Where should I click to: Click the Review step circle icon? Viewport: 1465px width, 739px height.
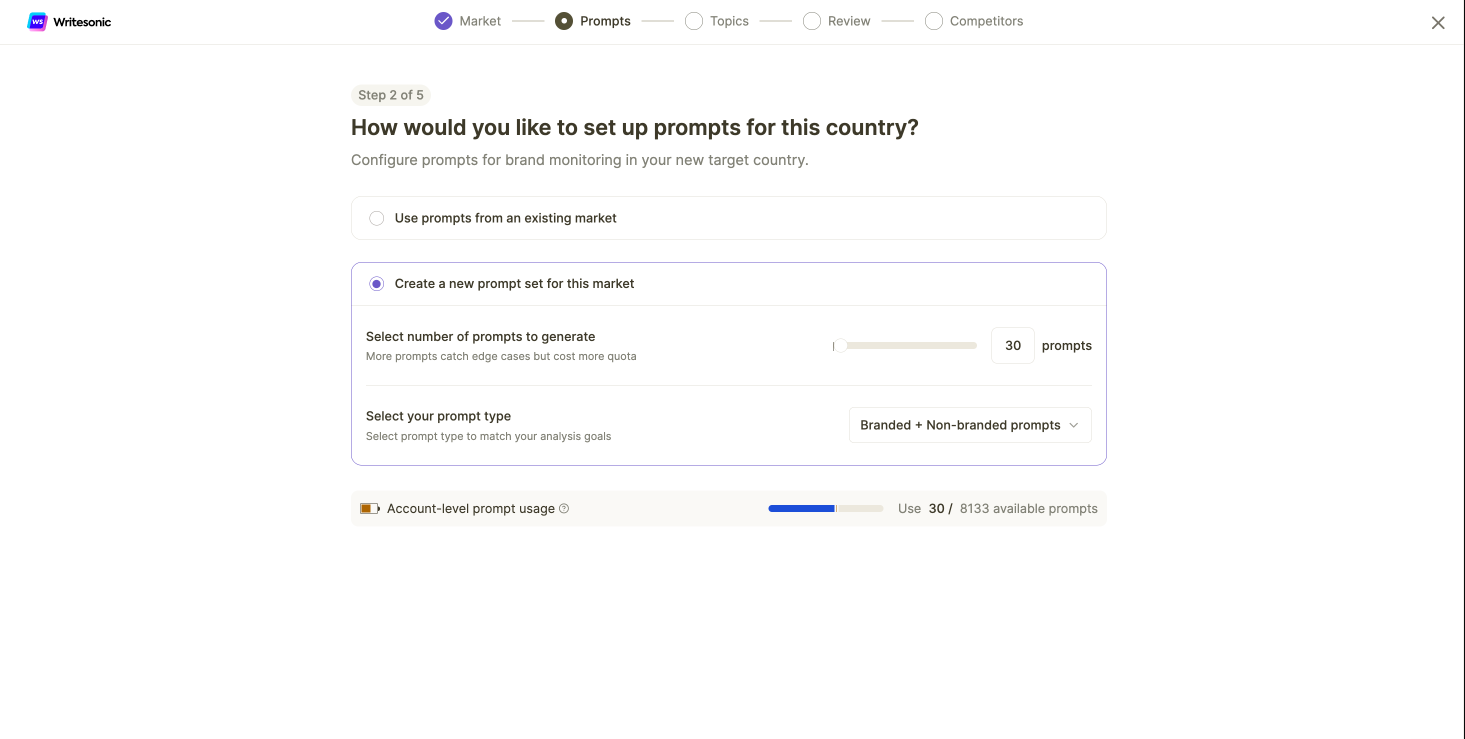point(812,21)
